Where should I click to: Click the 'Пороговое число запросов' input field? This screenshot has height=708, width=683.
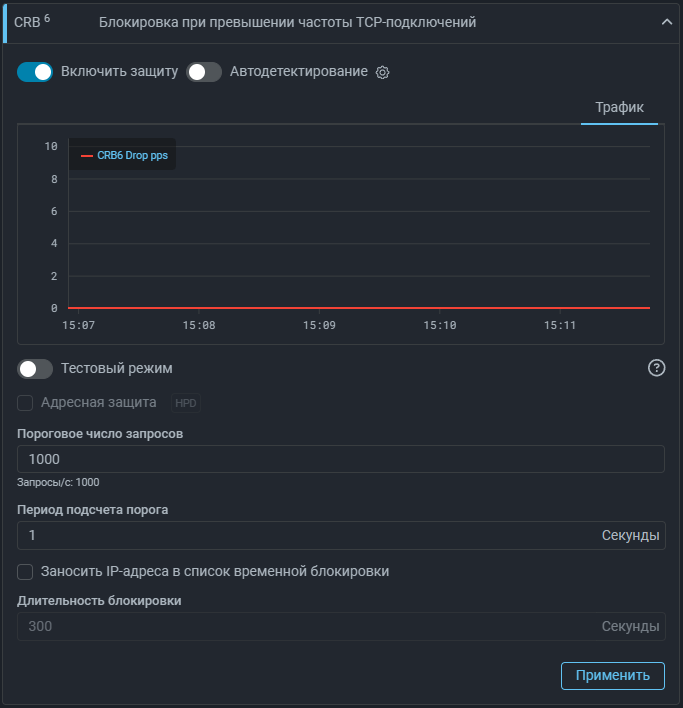tap(341, 459)
